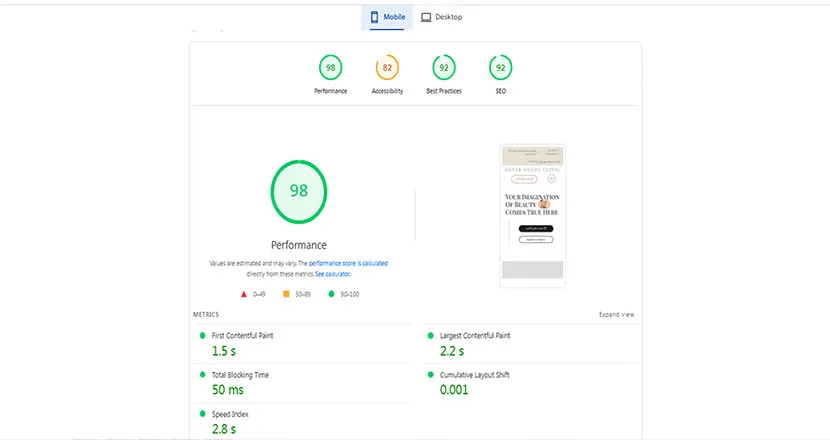Screen dimensions: 830x440
Task: Click the Total Blocking Time label
Action: pyautogui.click(x=242, y=375)
